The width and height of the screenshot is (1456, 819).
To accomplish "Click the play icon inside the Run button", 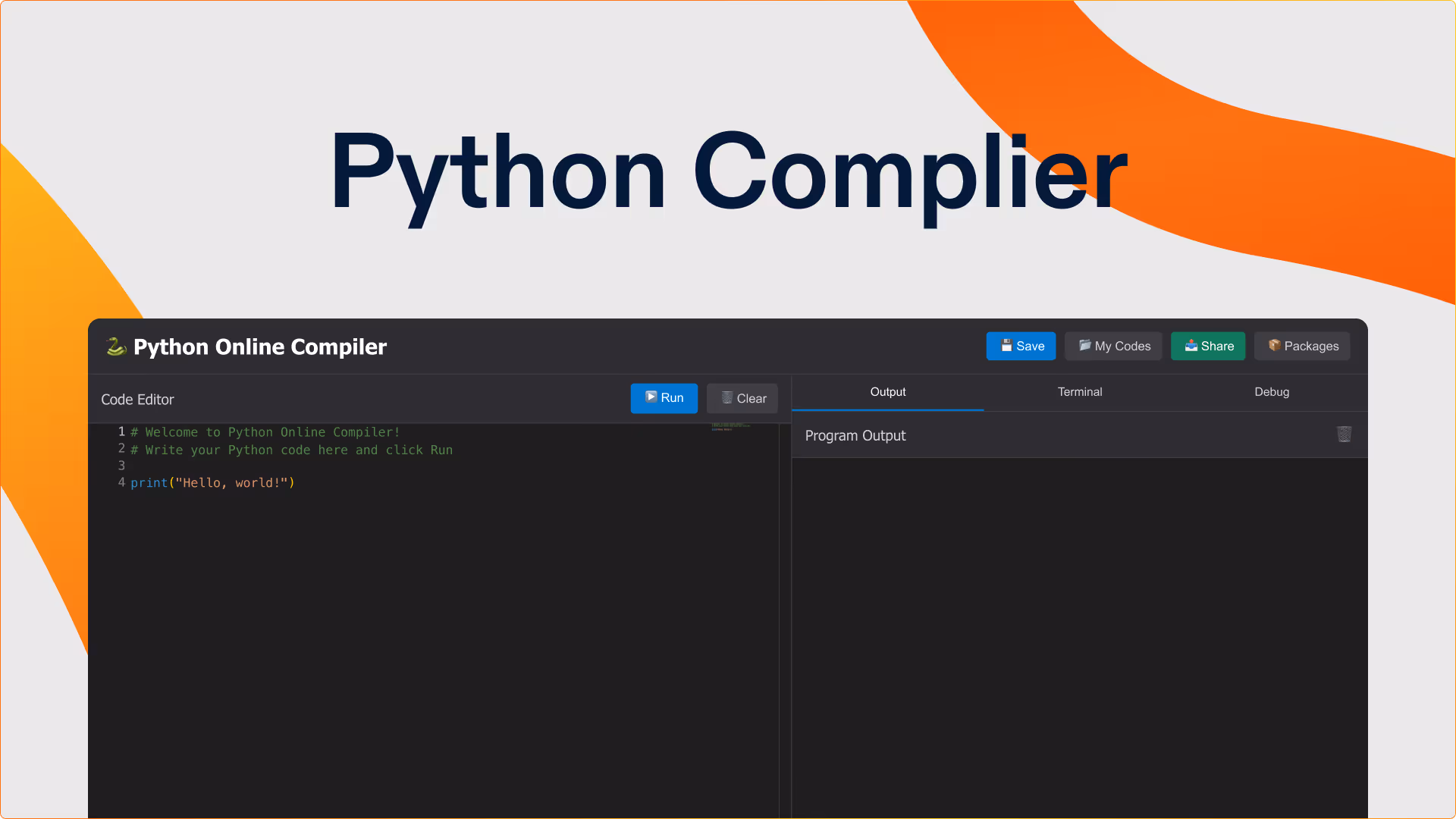I will (x=651, y=397).
